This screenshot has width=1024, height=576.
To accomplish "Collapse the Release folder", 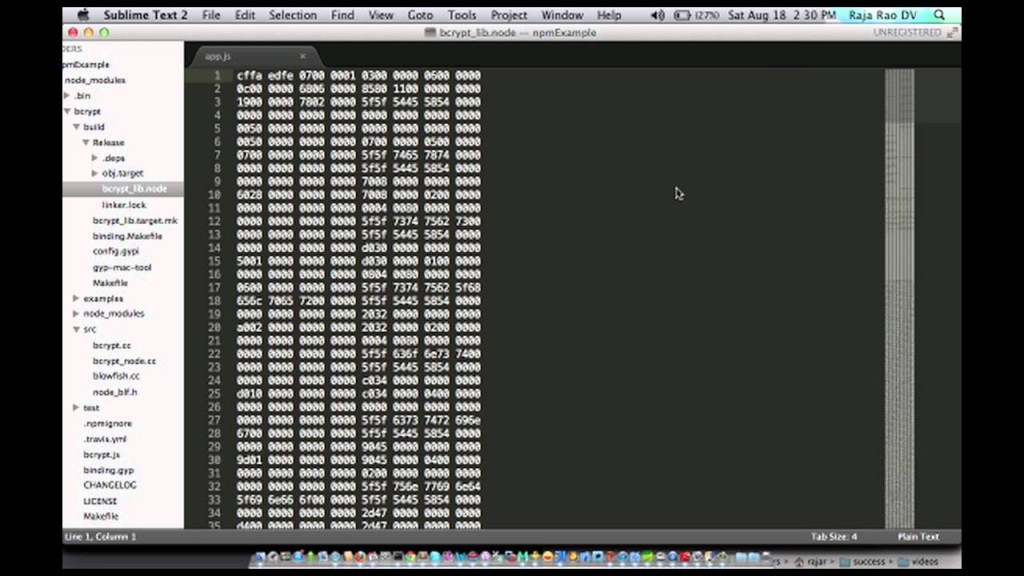I will point(86,142).
